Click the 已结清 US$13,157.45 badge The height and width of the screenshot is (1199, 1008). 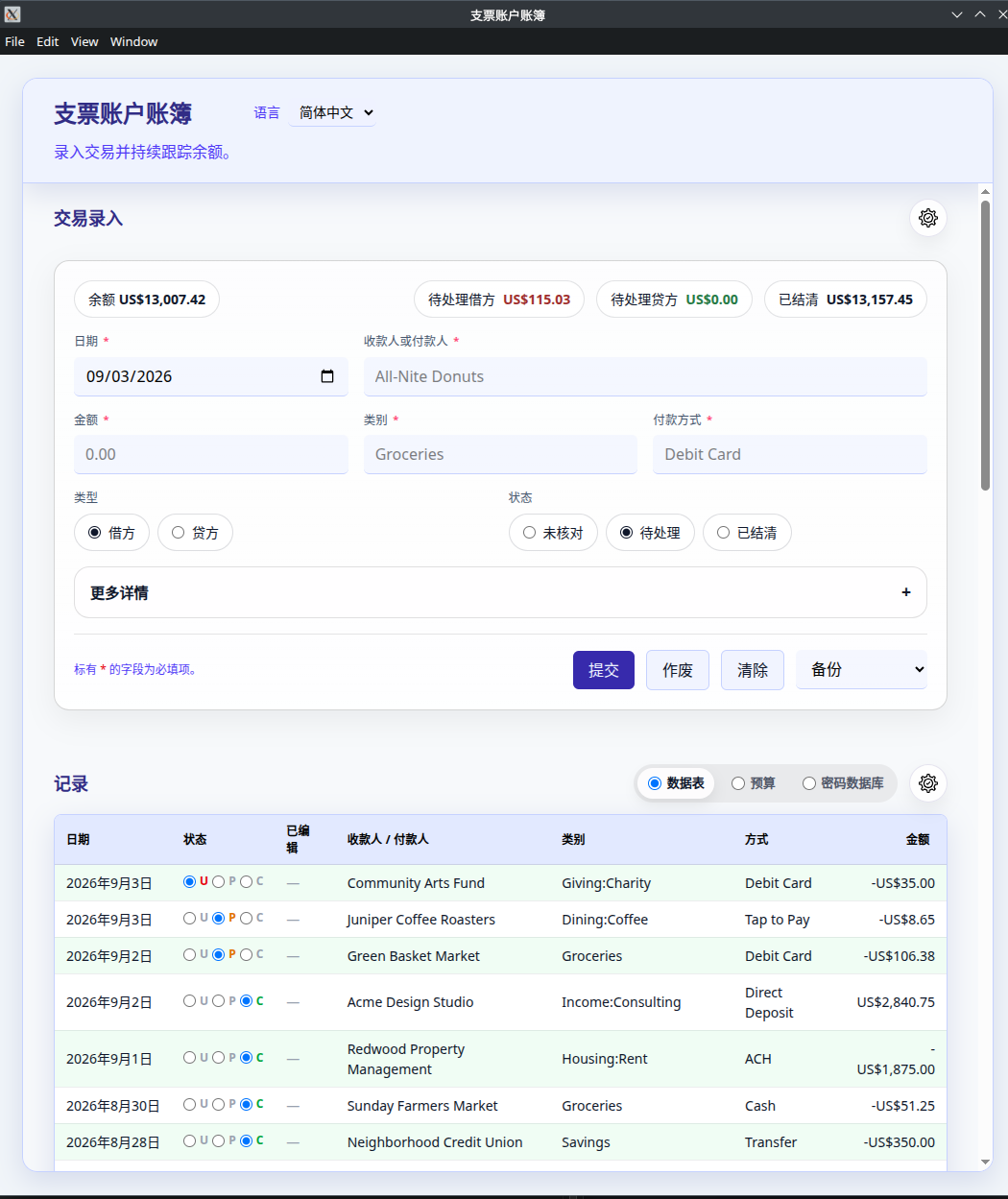tap(846, 300)
